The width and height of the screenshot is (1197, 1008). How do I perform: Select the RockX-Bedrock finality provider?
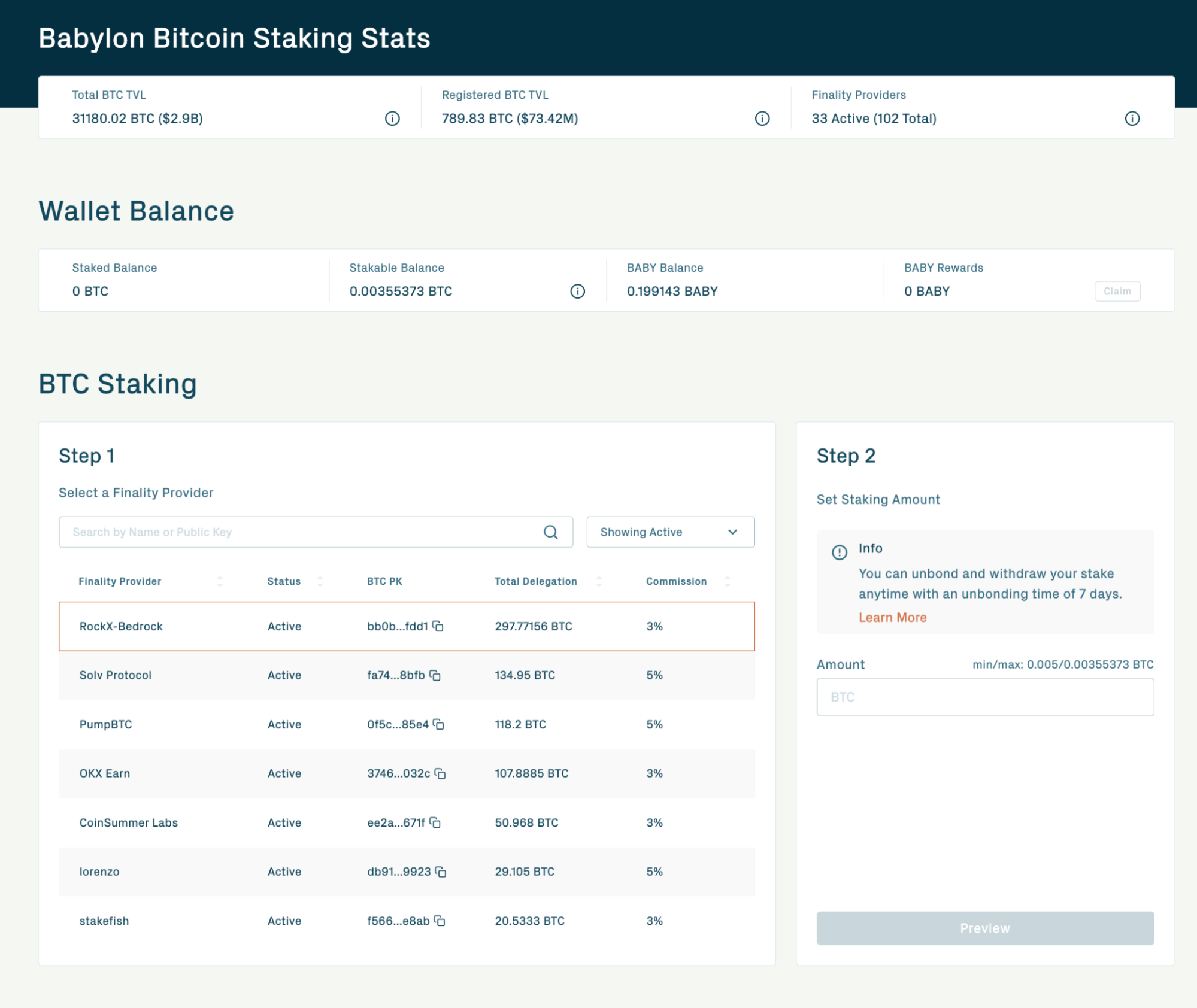click(407, 626)
